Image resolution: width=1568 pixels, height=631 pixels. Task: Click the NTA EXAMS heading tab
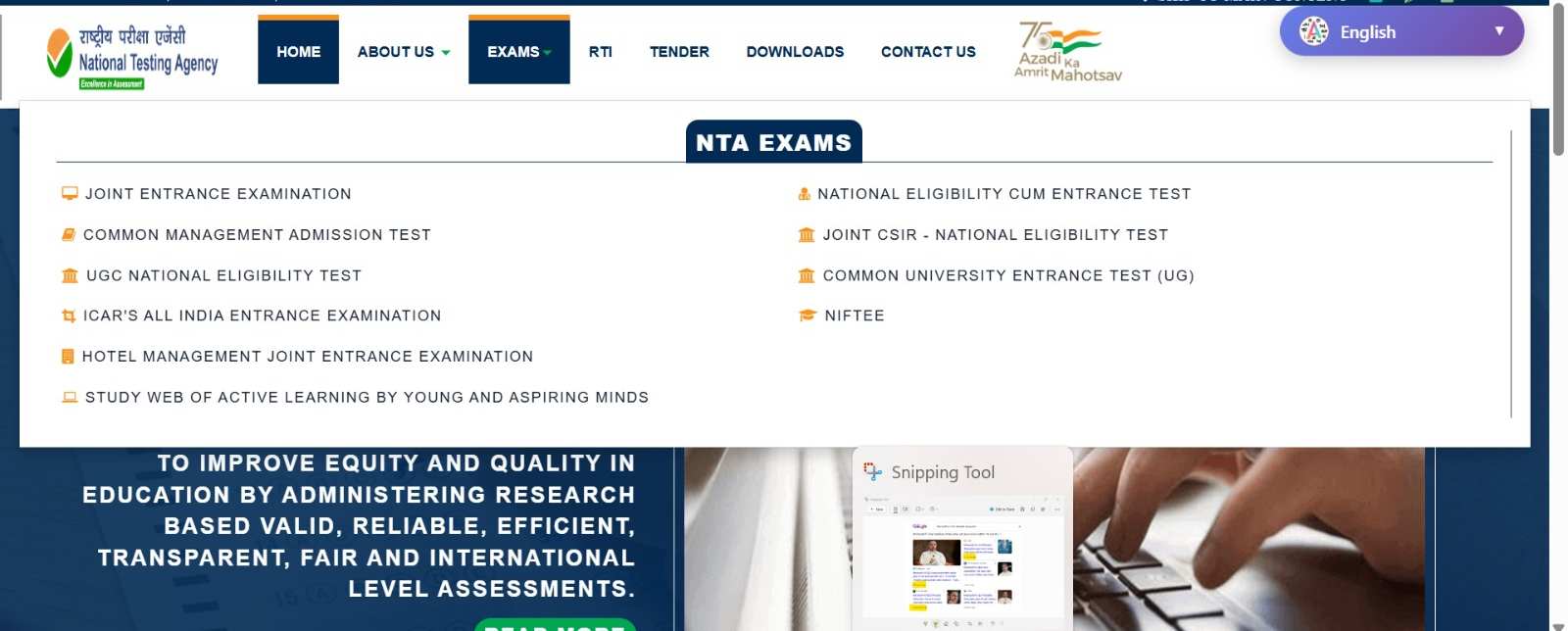click(x=773, y=142)
